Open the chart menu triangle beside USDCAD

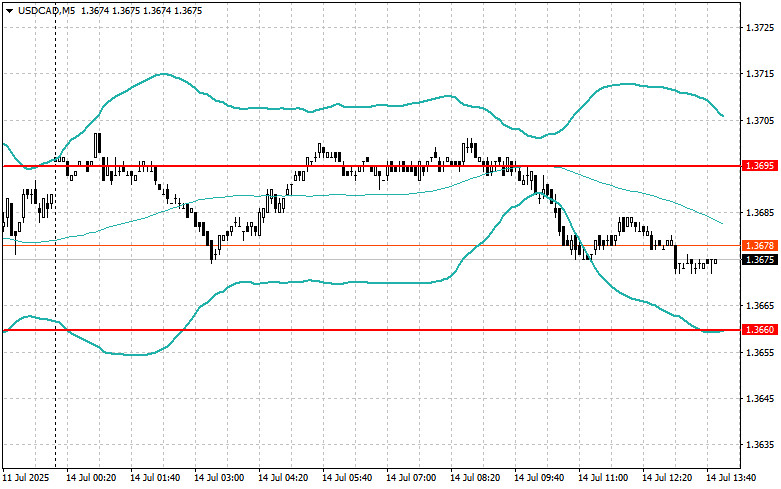[9, 11]
